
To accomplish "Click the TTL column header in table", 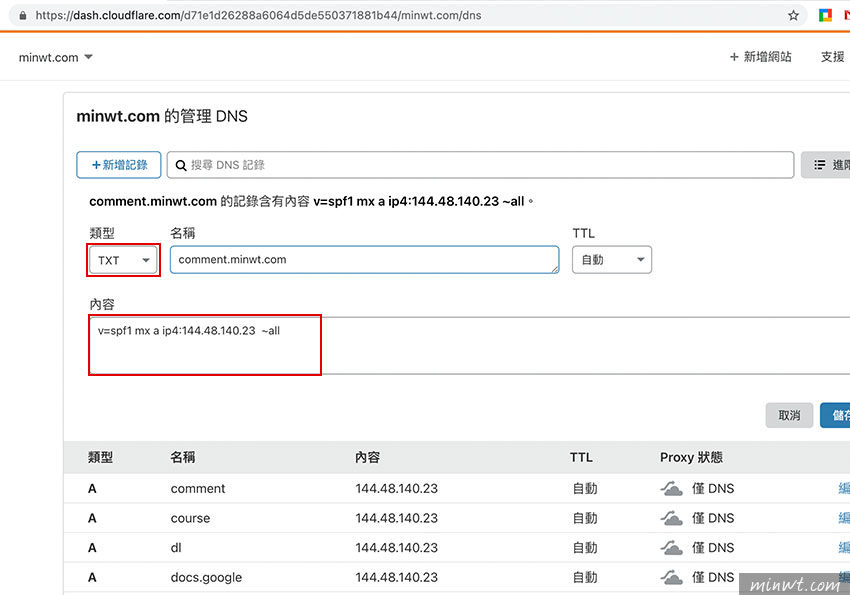I will (581, 457).
